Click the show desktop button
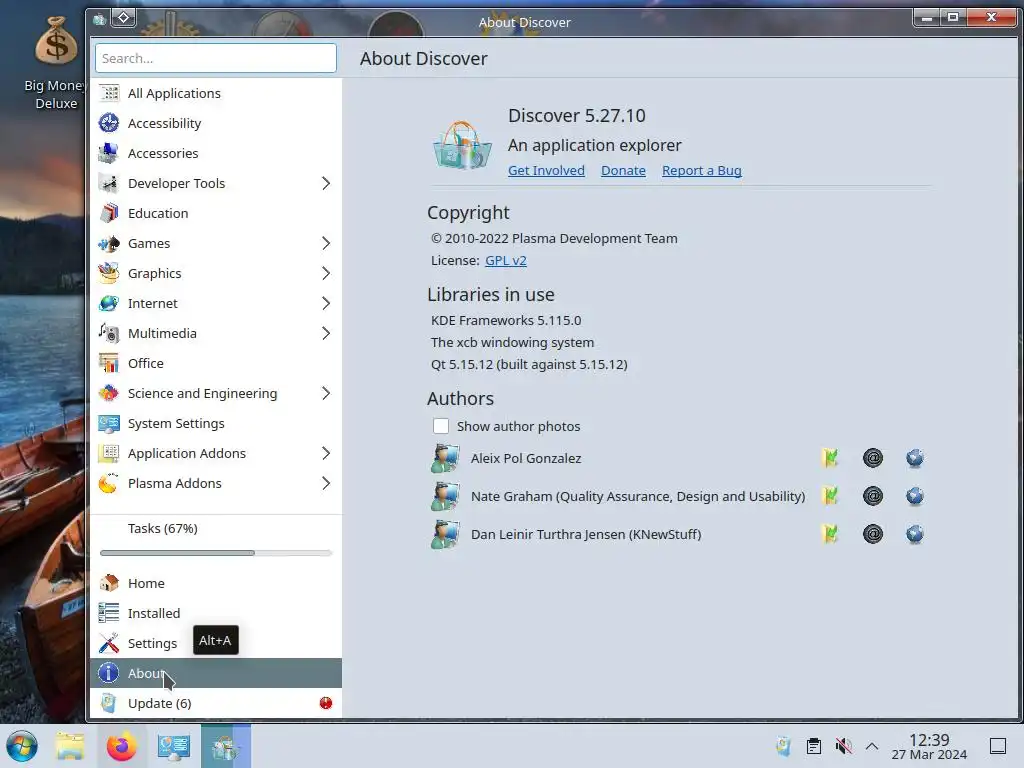 (998, 746)
